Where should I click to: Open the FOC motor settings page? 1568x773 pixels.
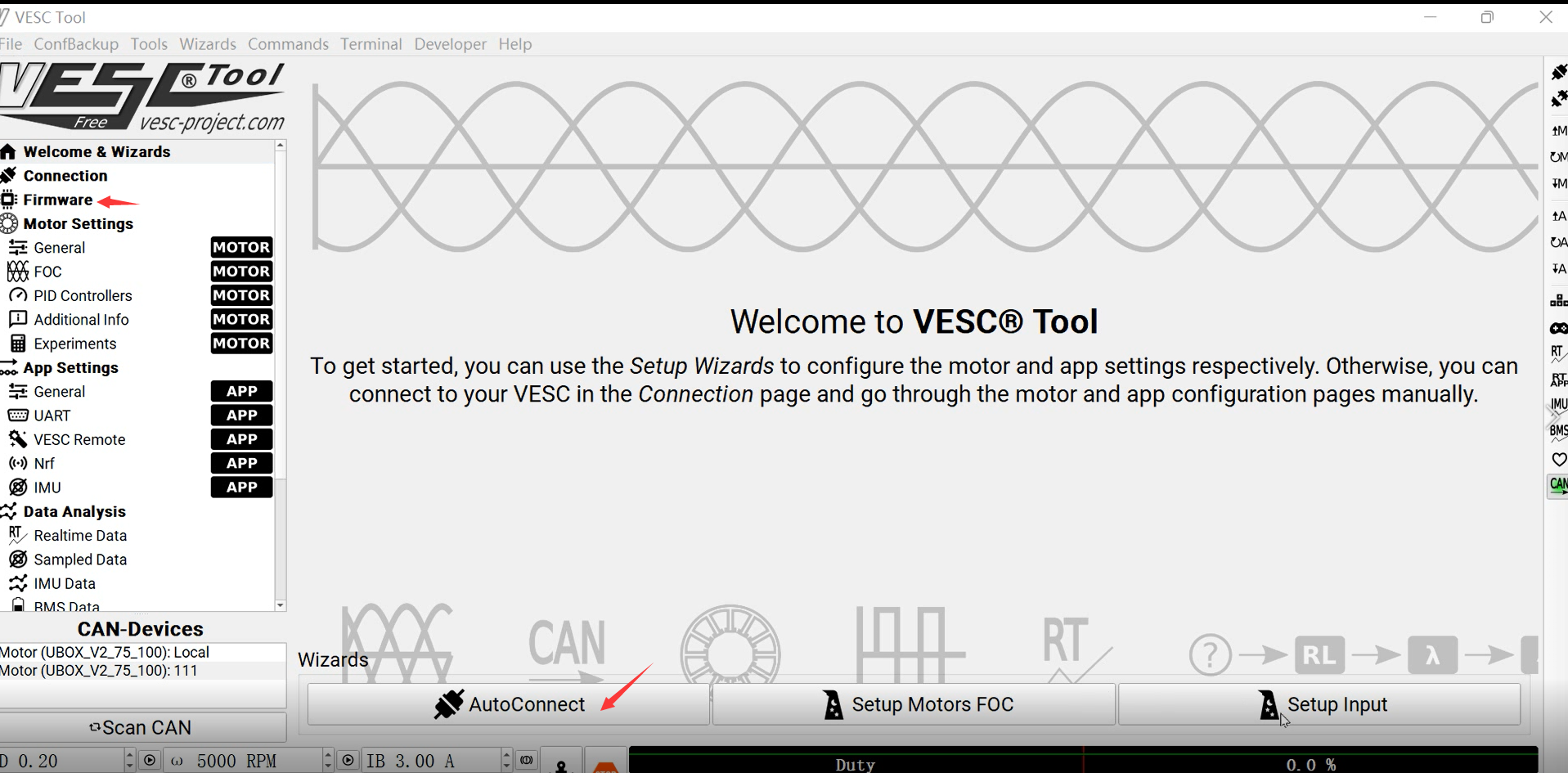47,271
